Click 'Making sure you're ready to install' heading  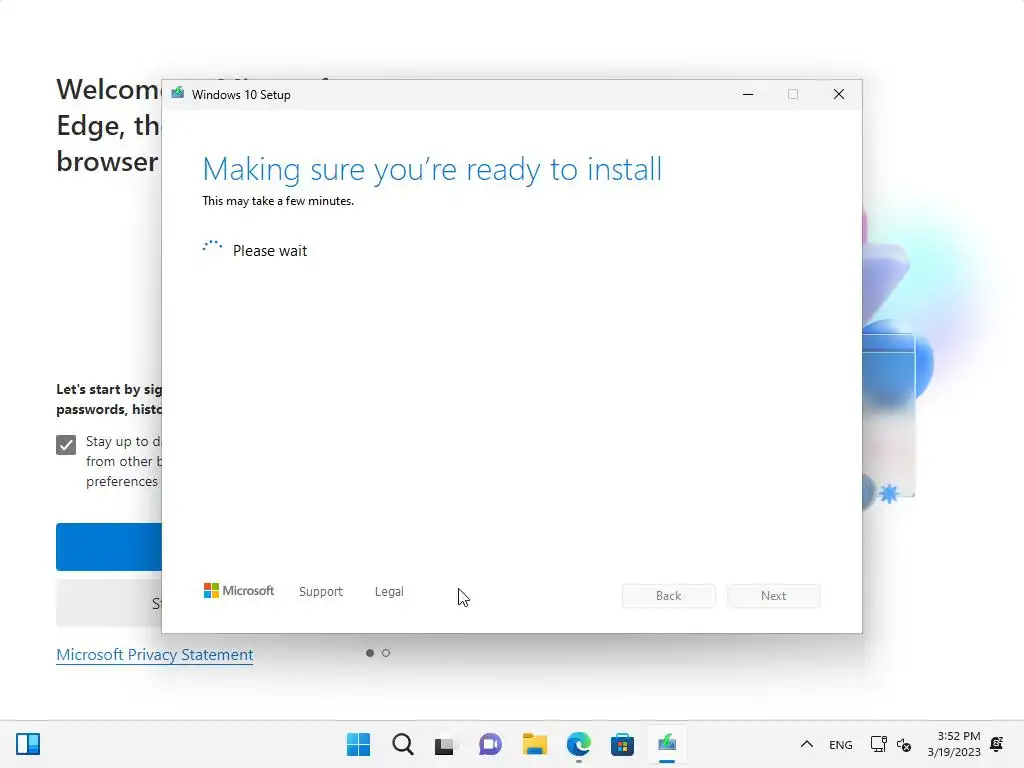point(432,169)
